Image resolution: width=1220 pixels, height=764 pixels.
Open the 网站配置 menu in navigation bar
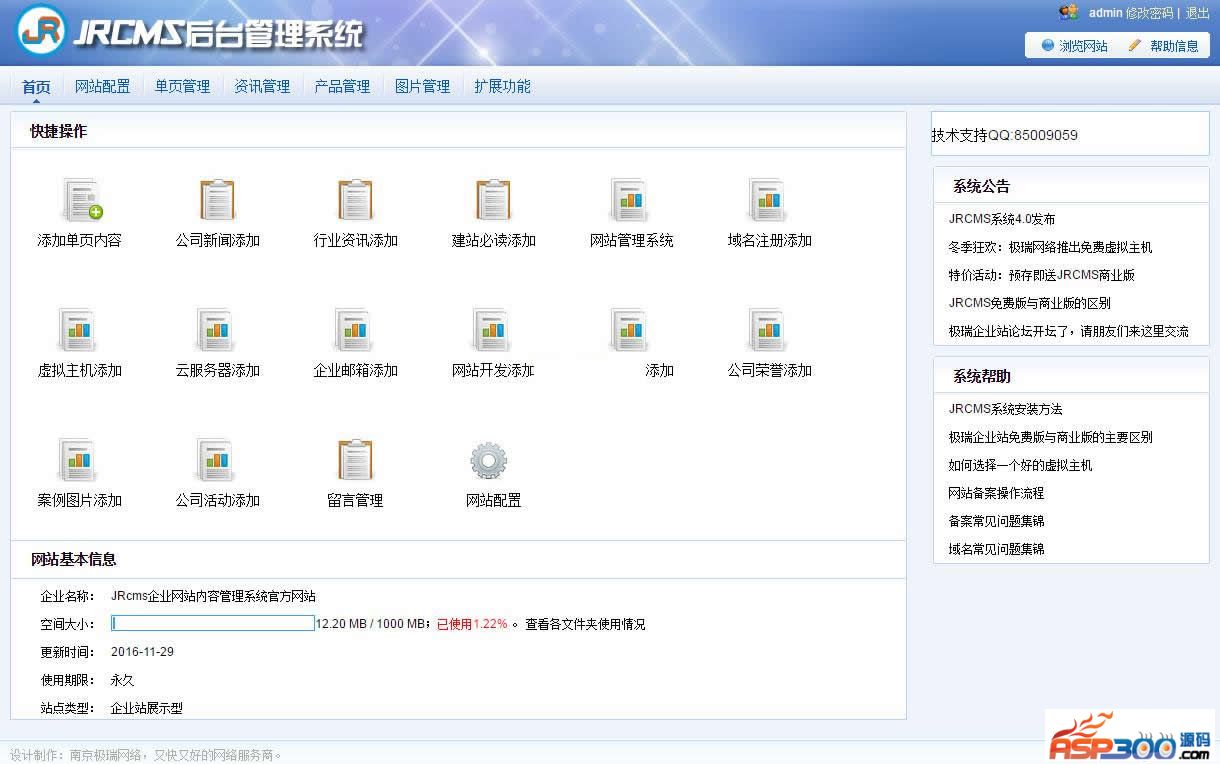point(102,86)
